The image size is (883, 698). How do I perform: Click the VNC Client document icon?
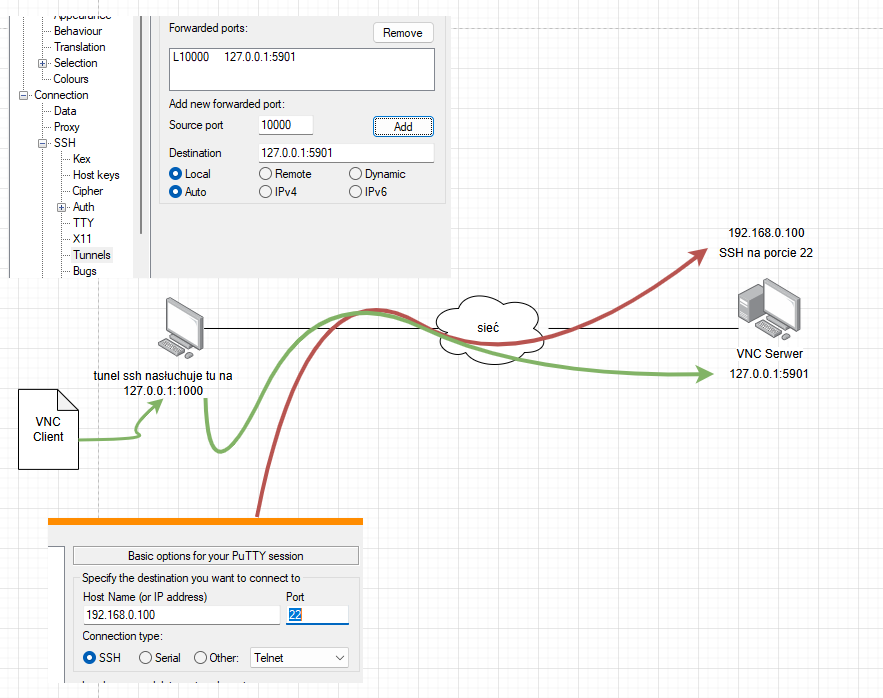(x=49, y=429)
